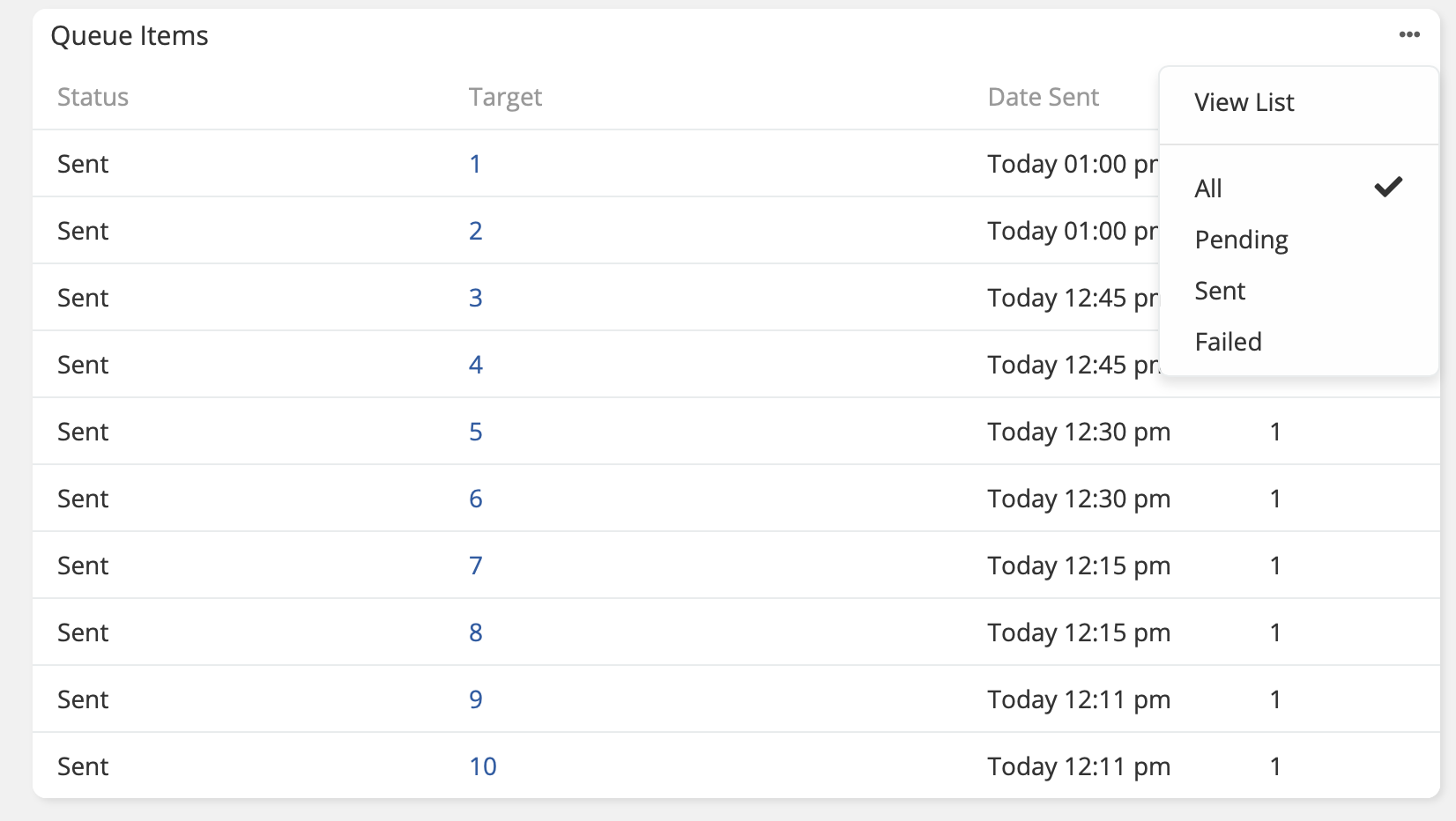
Task: Select View List from the dropdown menu
Action: pos(1244,103)
